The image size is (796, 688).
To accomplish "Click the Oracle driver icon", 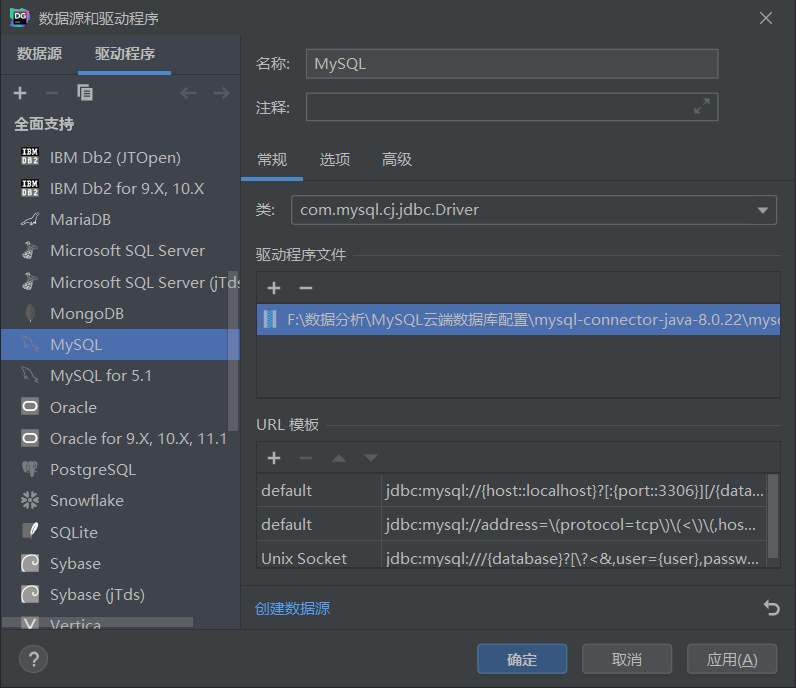I will tap(30, 407).
